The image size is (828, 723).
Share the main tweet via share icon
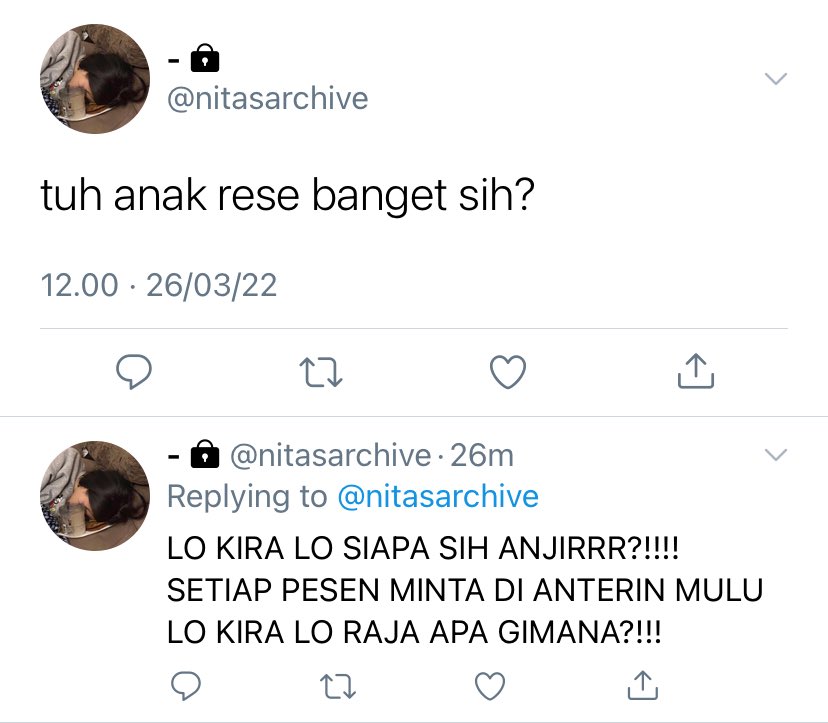696,371
